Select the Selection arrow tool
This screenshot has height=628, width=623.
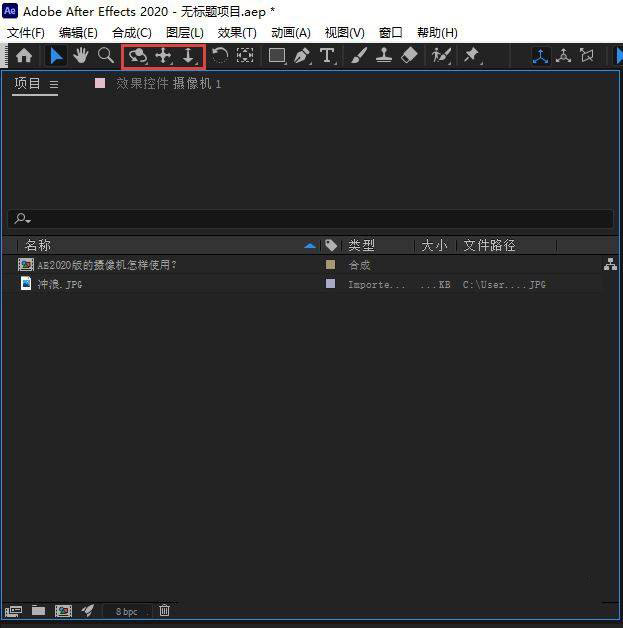click(x=56, y=55)
